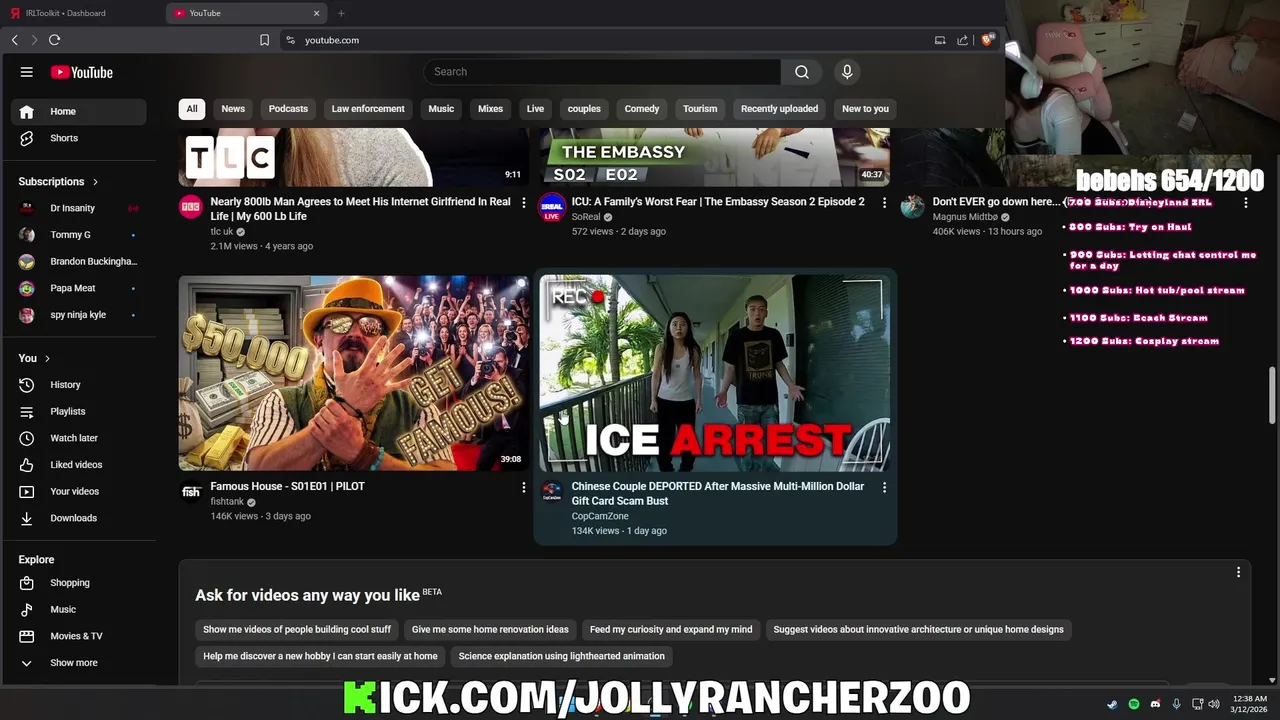Select the Music filter chip

[x=441, y=109]
